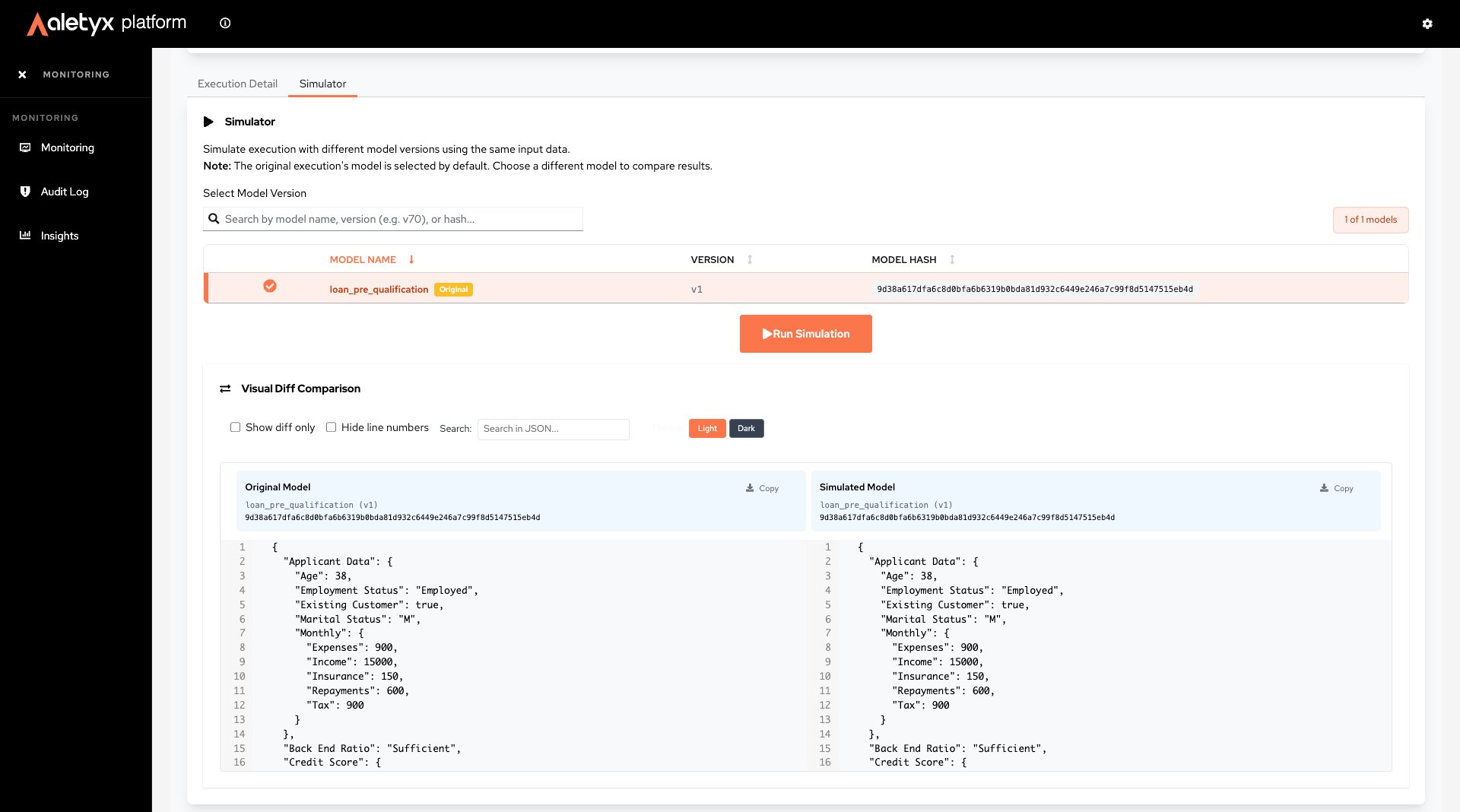Click the hash under Simulated Model header

(967, 518)
